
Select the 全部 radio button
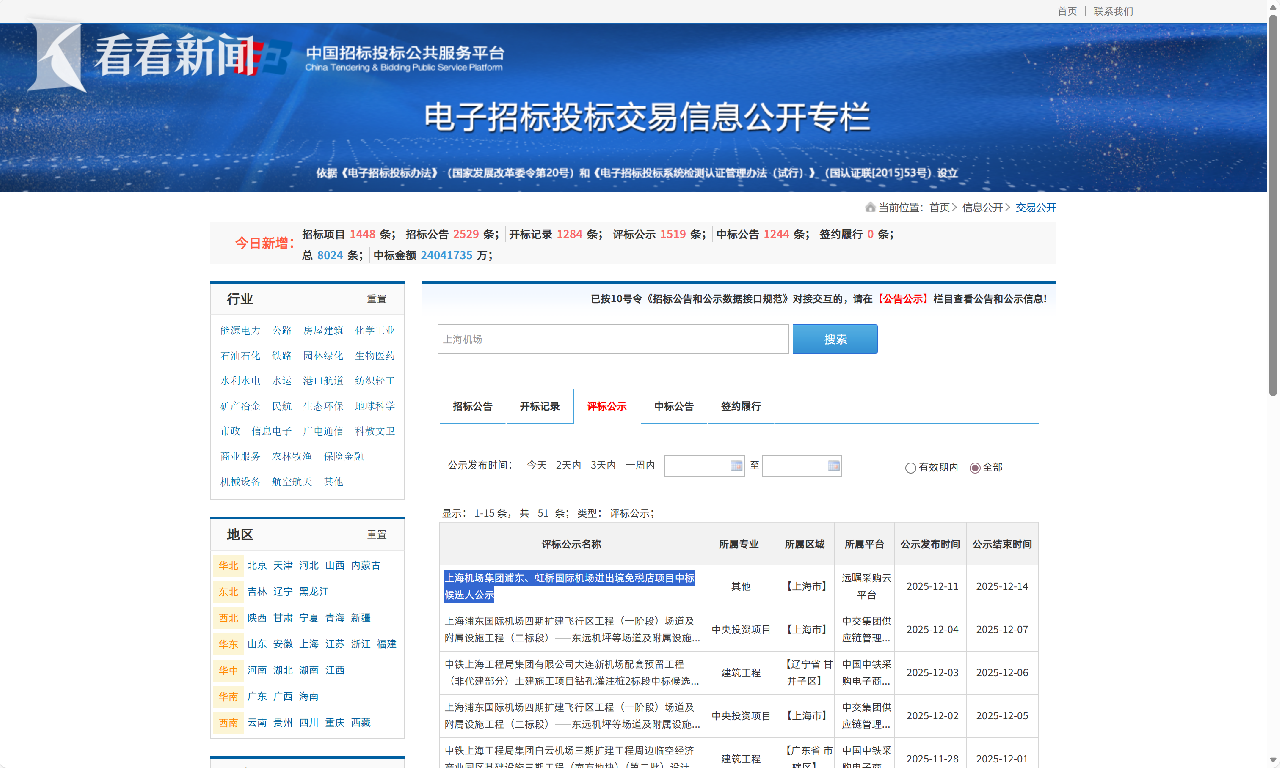pos(975,468)
